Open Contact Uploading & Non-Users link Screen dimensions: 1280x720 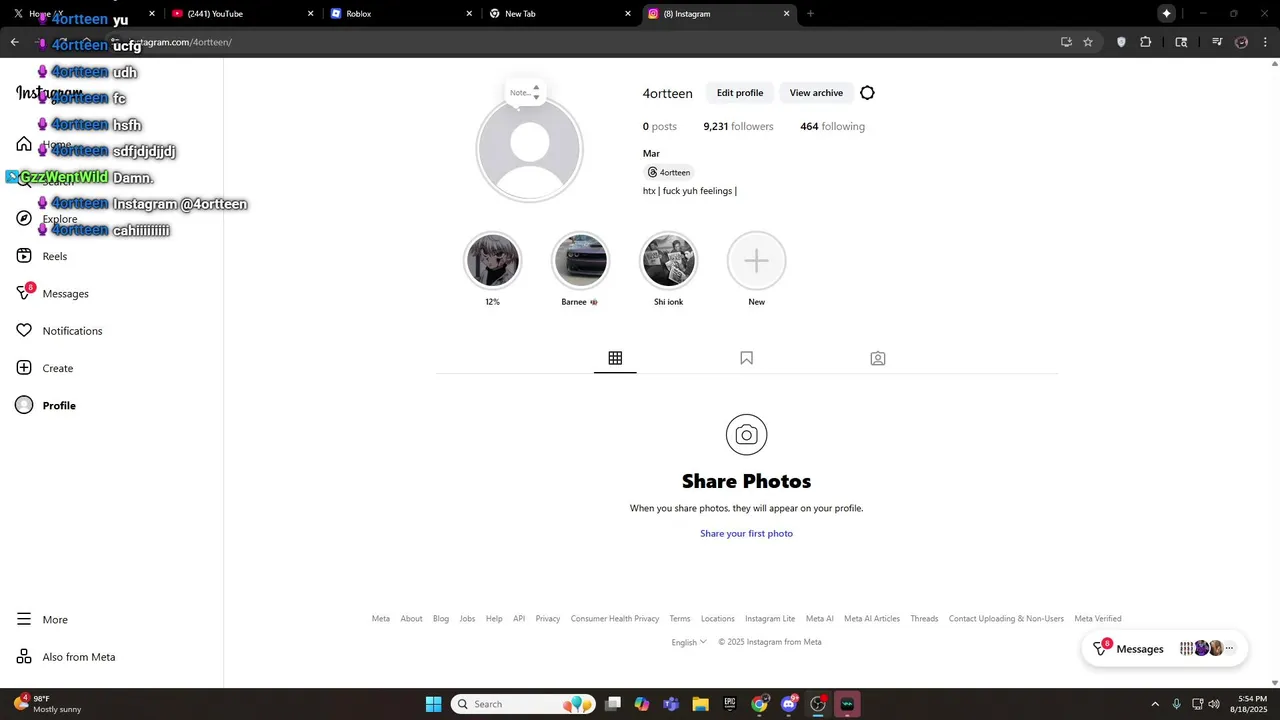click(1006, 619)
